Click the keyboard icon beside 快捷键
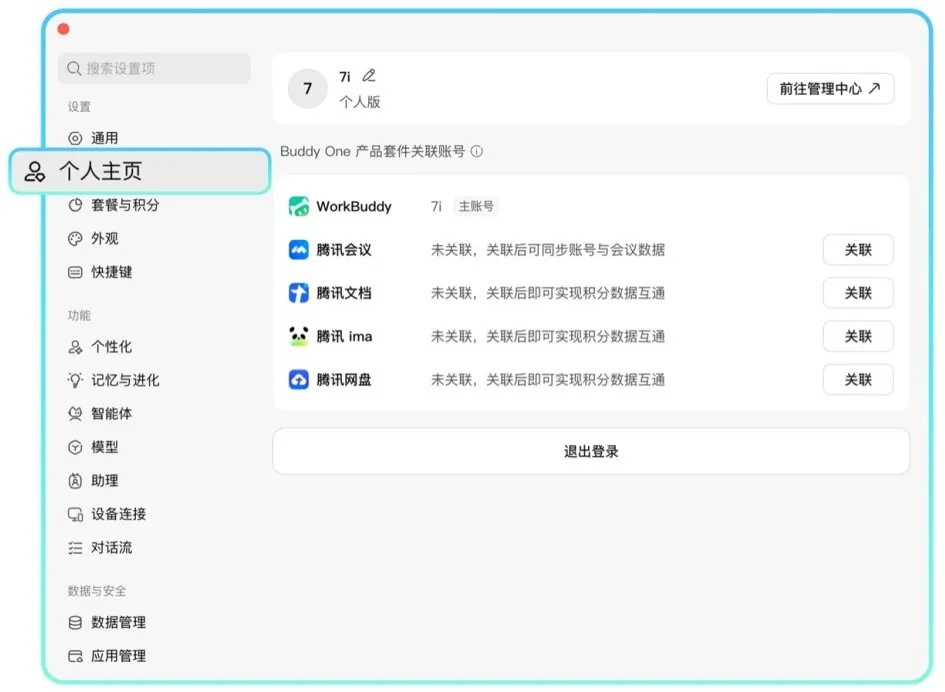This screenshot has height=692, width=945. (x=75, y=272)
